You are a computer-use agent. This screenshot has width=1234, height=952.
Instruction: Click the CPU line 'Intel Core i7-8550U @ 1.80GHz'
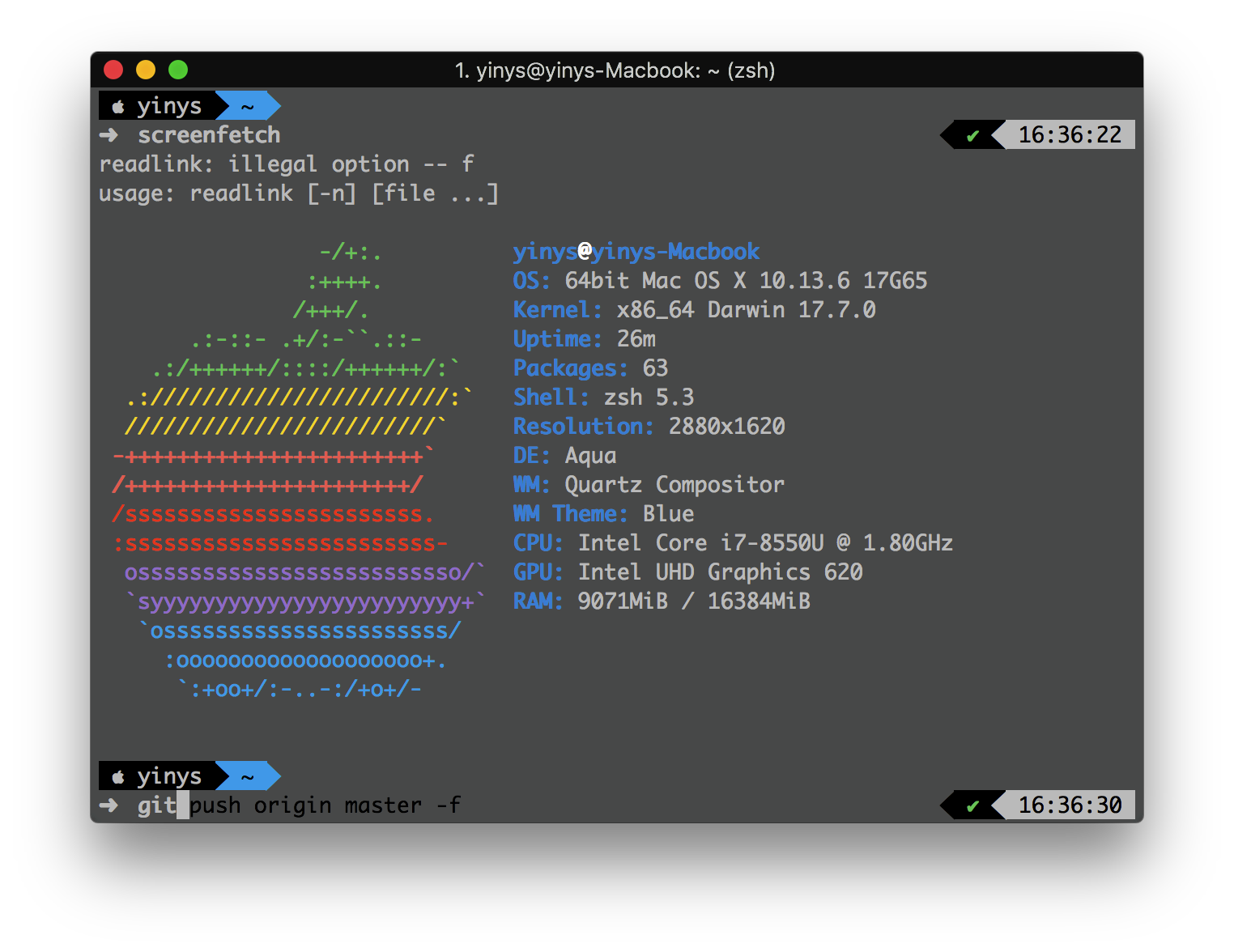[765, 543]
